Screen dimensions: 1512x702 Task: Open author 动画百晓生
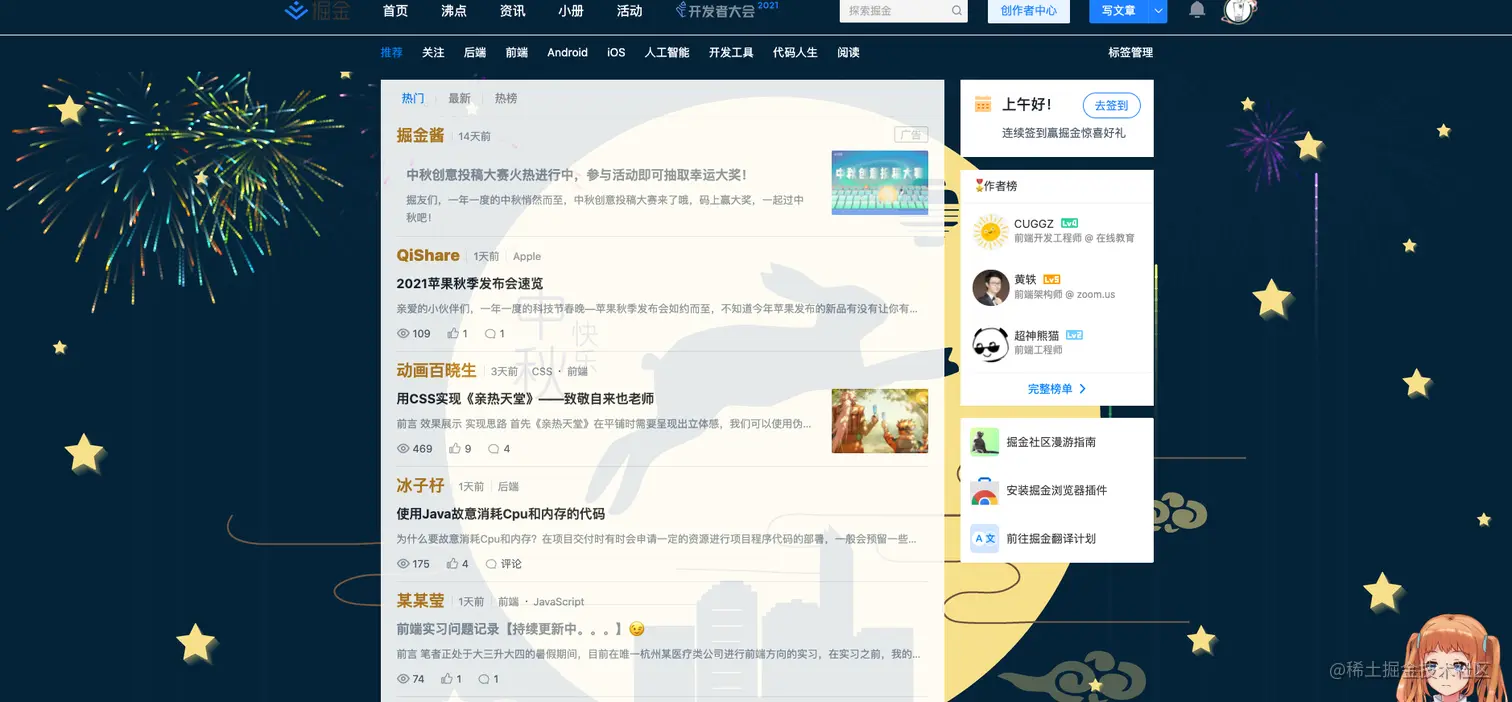(436, 371)
